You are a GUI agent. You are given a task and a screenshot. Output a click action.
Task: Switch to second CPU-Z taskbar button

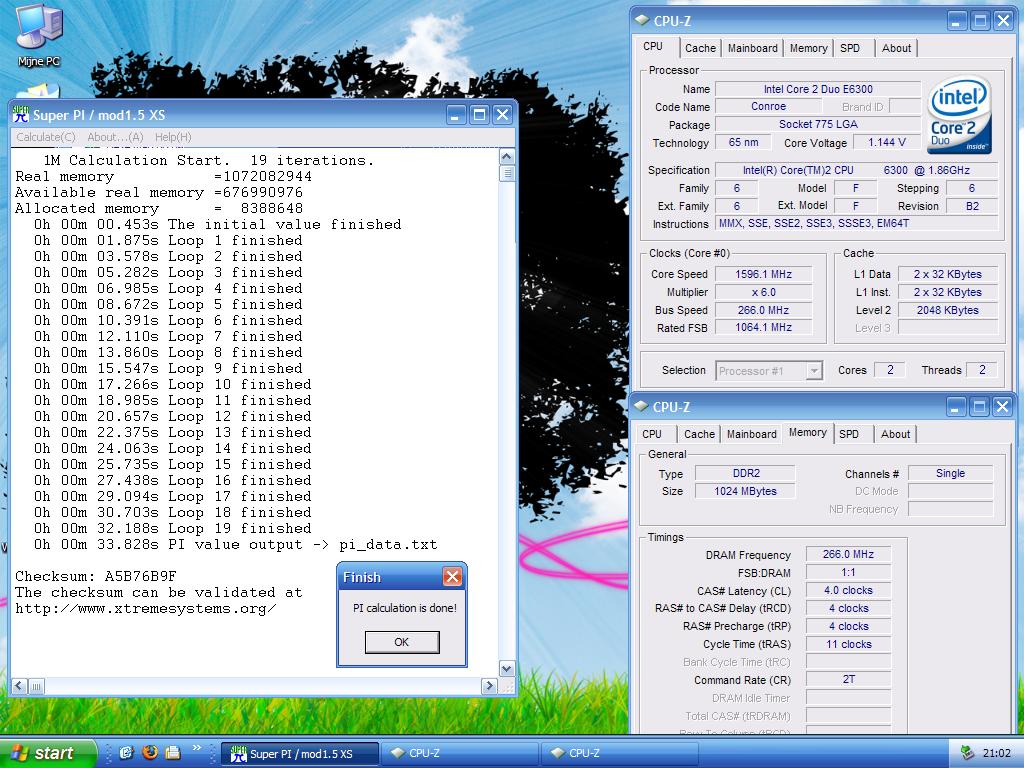pos(619,754)
